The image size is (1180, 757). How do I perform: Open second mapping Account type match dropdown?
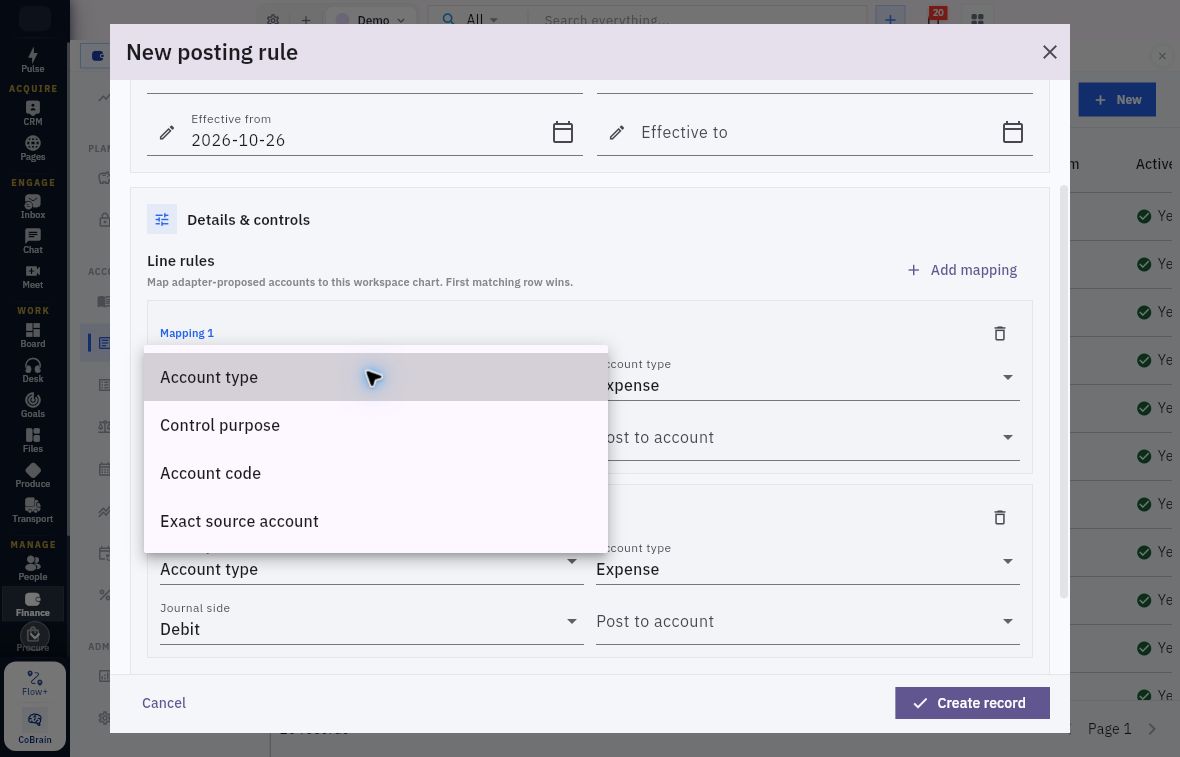tap(372, 562)
